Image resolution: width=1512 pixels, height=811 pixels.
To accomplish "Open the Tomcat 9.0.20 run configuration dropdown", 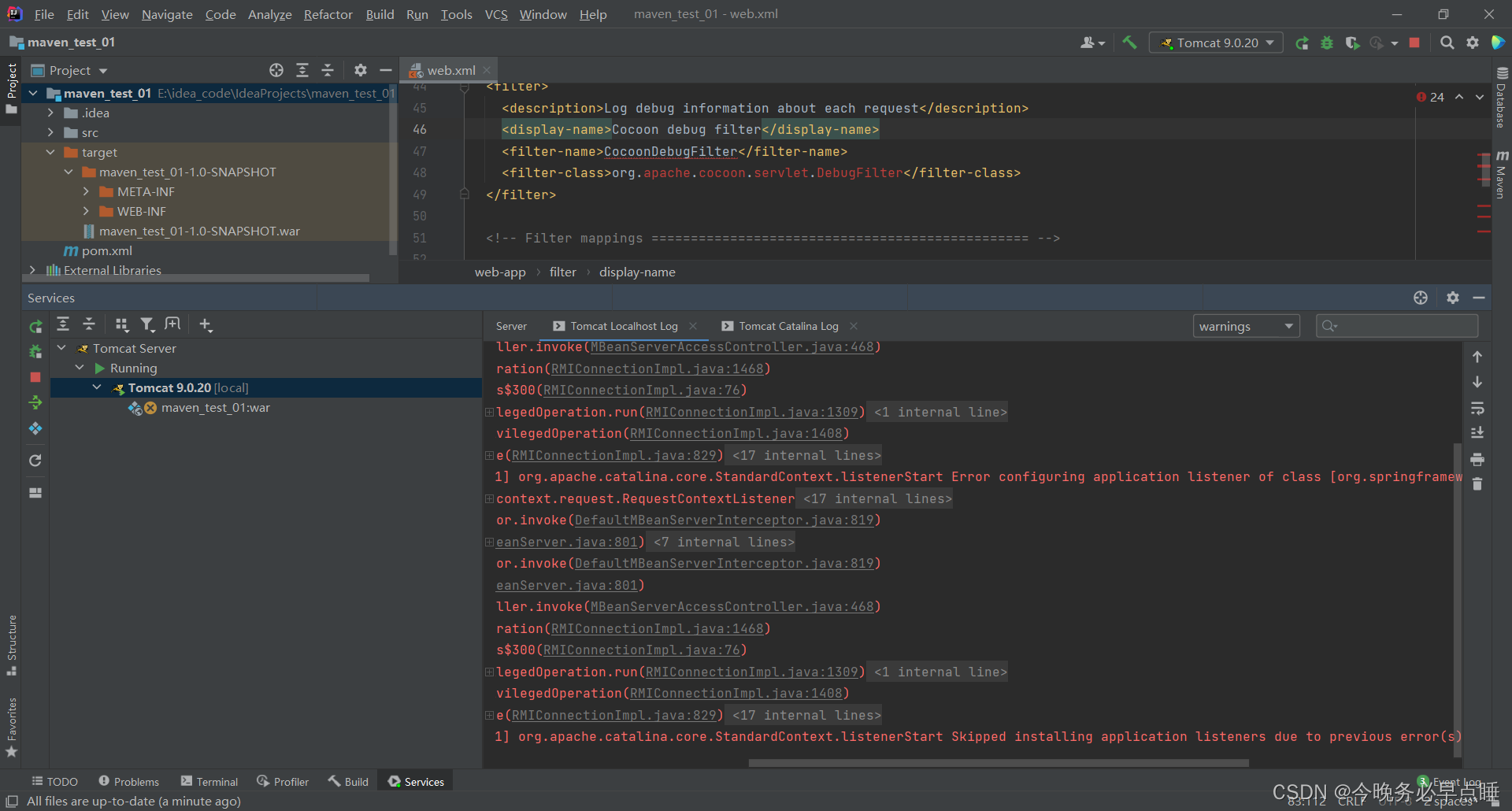I will [1216, 43].
